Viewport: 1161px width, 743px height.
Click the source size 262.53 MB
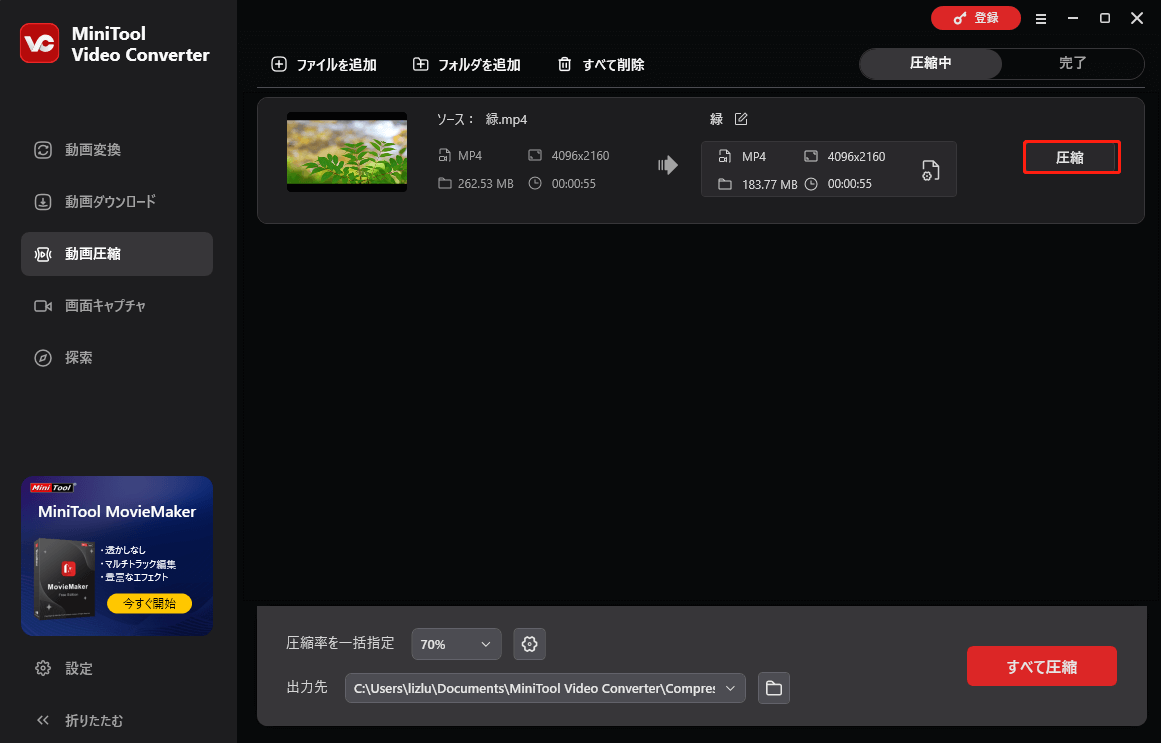(x=486, y=184)
